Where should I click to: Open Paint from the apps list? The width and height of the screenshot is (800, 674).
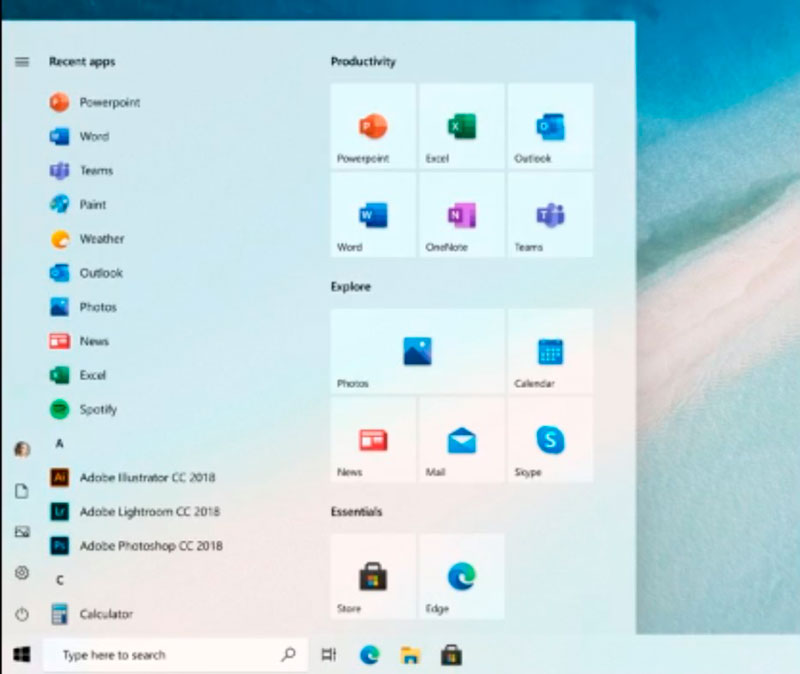78,205
